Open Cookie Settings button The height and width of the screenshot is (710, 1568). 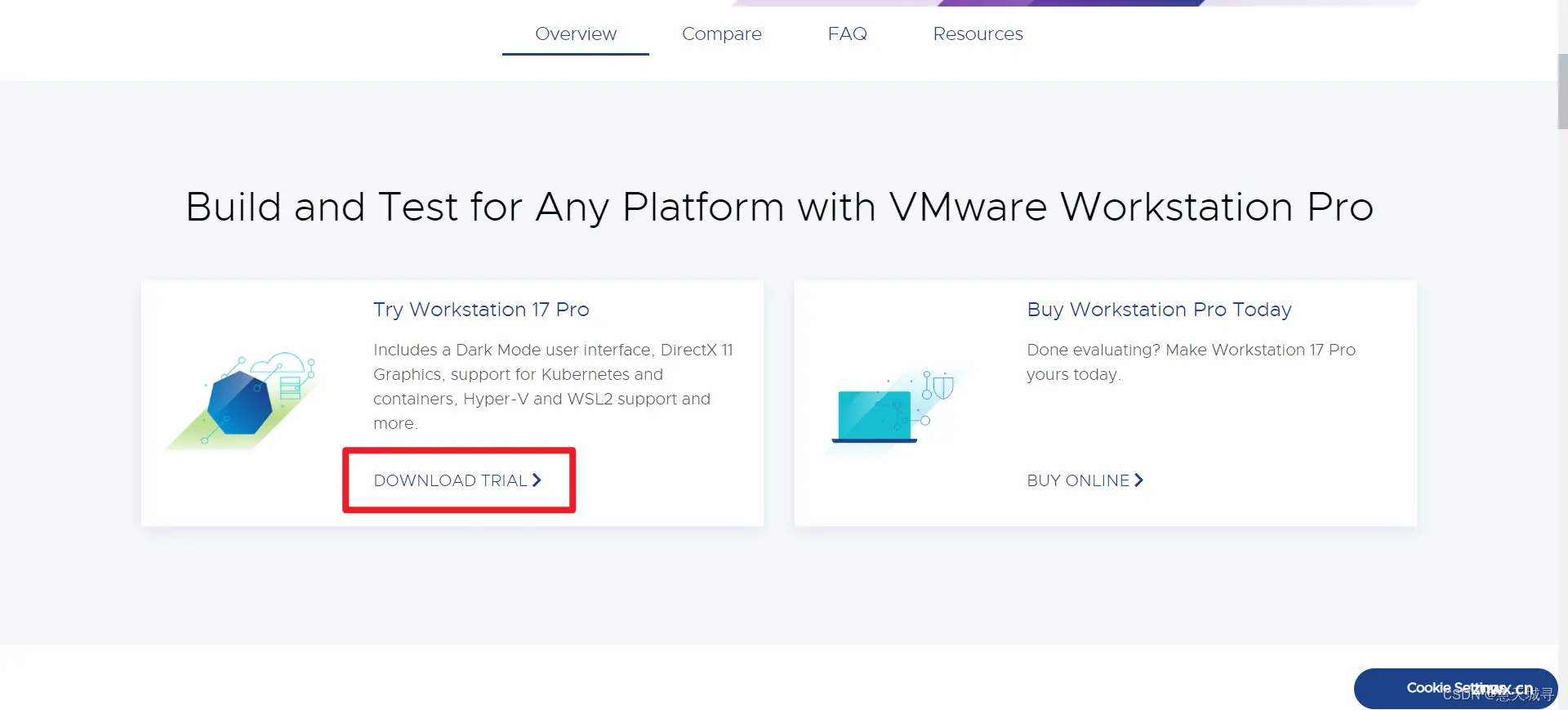click(1455, 689)
